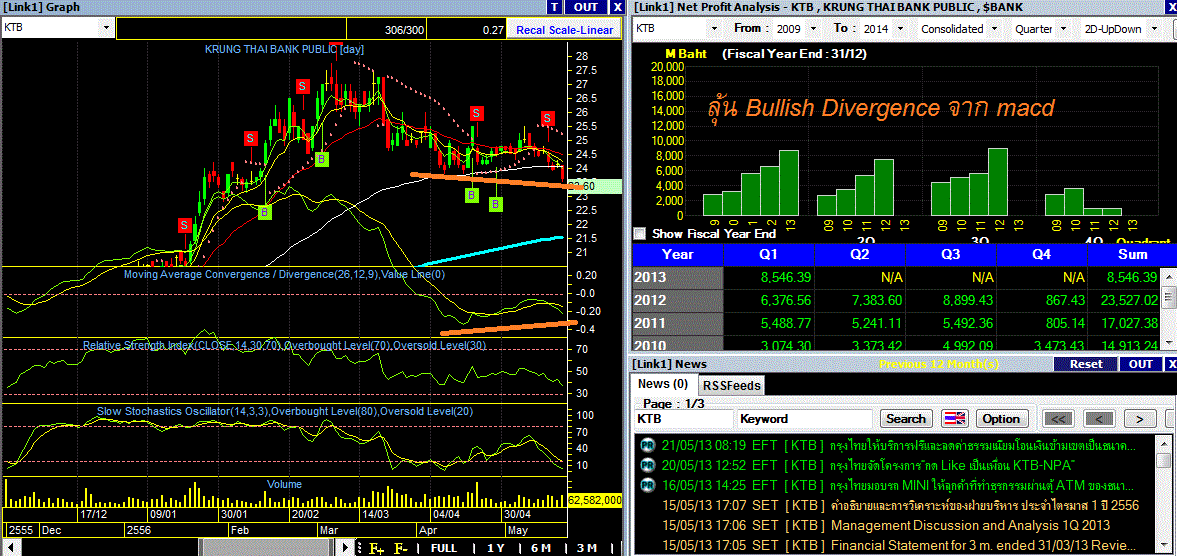Click the Q3 column header
The height and width of the screenshot is (556, 1177).
[951, 254]
